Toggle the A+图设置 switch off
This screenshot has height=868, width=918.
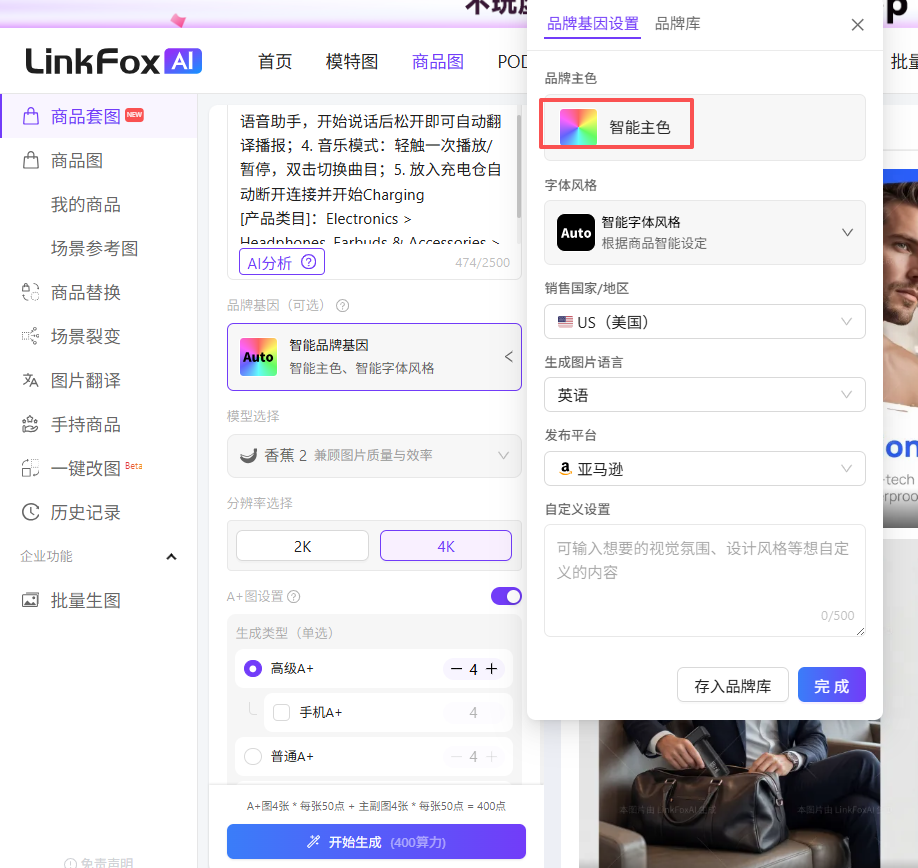click(x=506, y=597)
